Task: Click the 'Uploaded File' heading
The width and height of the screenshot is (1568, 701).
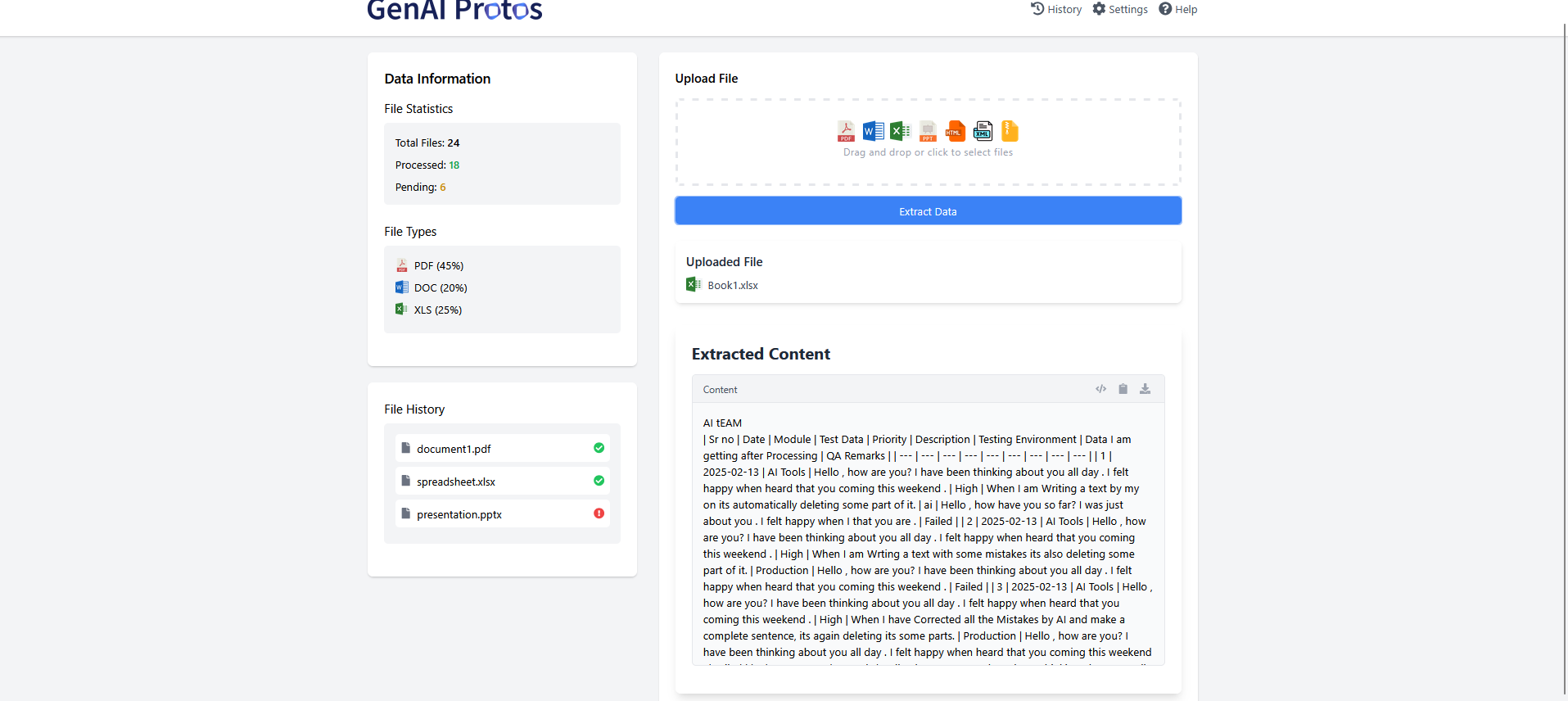Action: (724, 262)
